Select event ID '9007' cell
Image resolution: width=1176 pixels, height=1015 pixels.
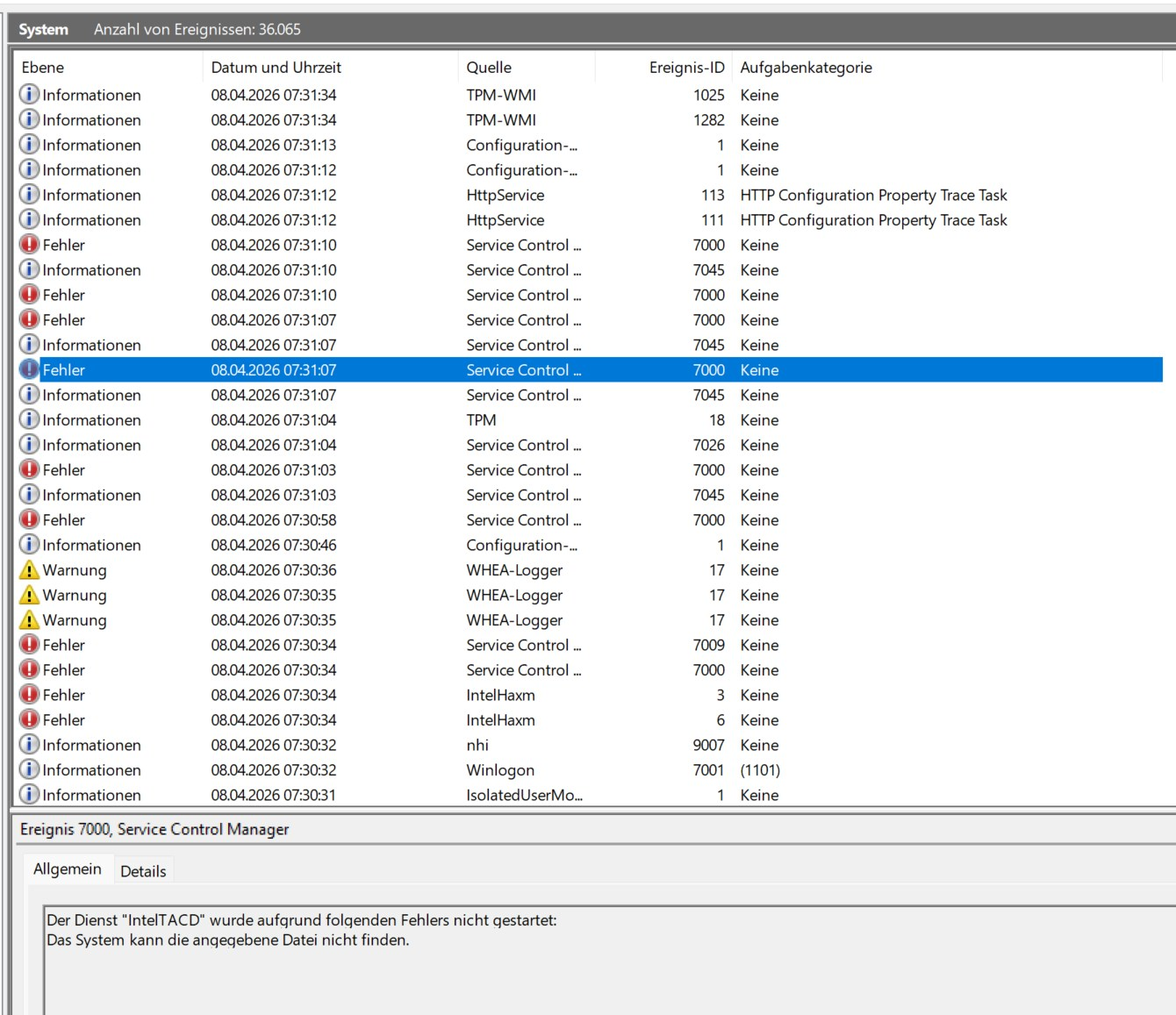click(x=708, y=745)
